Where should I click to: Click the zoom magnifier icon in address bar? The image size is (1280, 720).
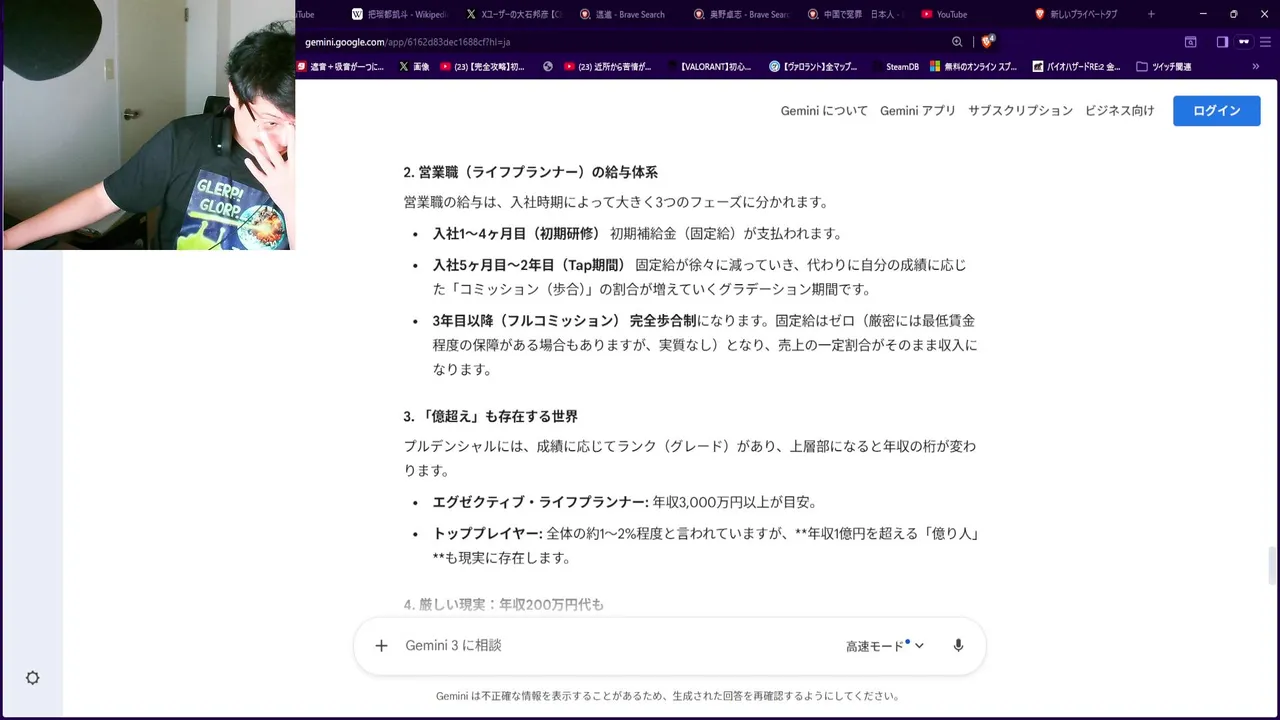tap(957, 42)
